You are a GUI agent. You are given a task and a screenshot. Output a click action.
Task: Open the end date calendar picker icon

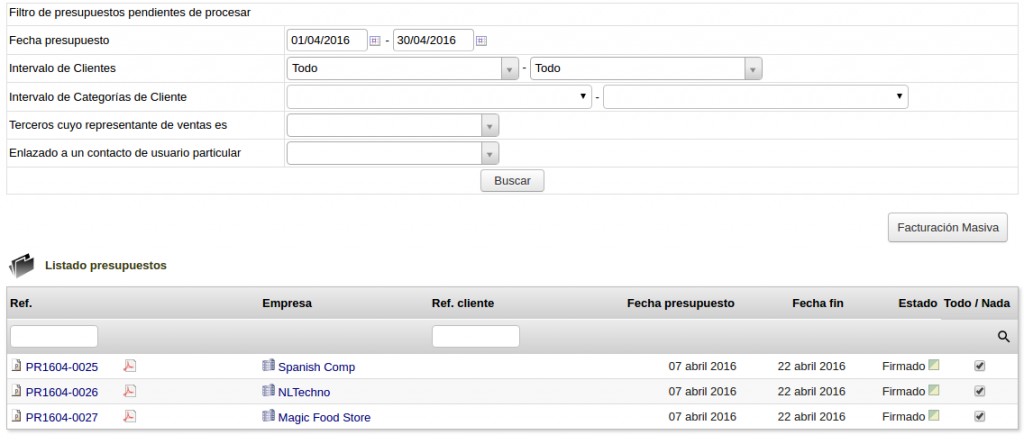tap(481, 41)
